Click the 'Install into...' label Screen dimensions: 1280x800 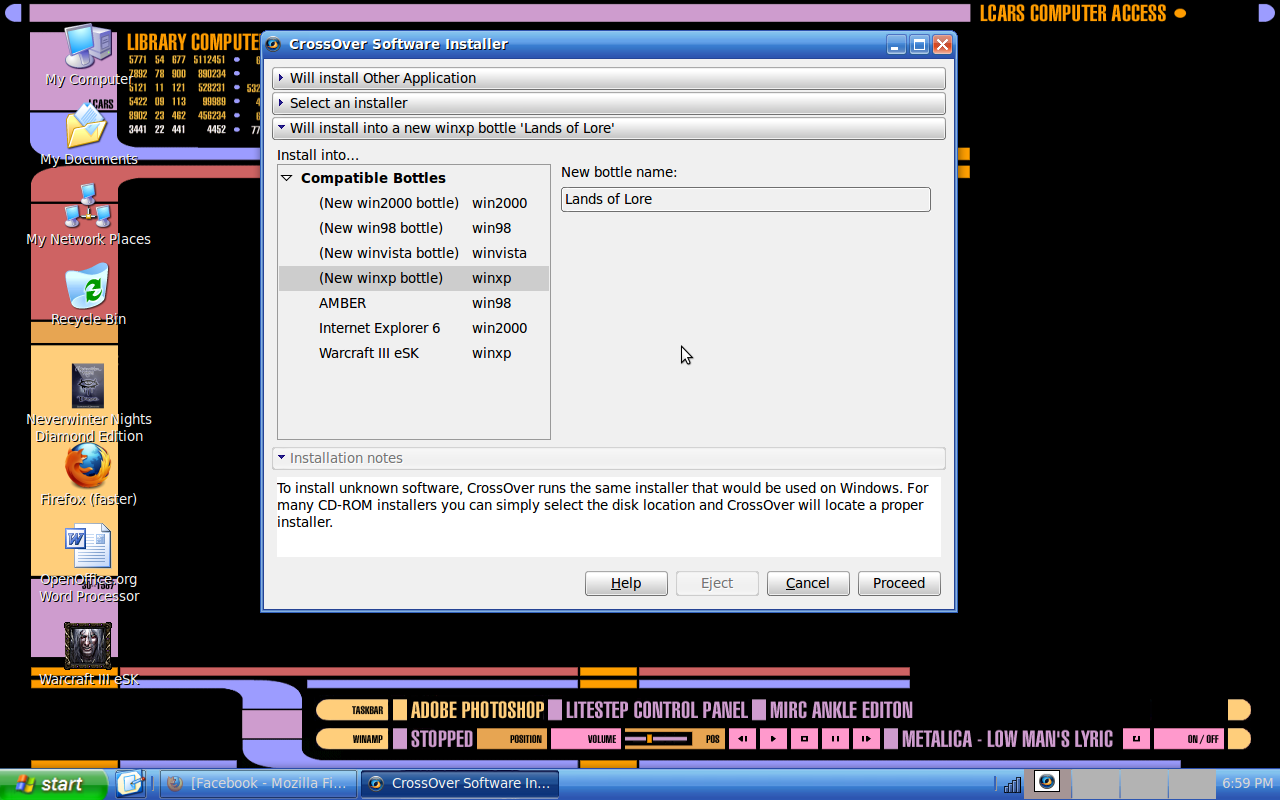(x=318, y=155)
